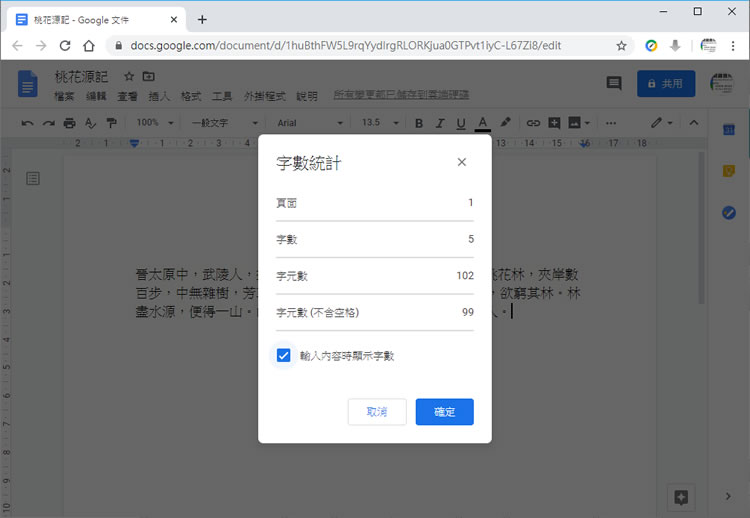Click the insert image icon

point(574,123)
